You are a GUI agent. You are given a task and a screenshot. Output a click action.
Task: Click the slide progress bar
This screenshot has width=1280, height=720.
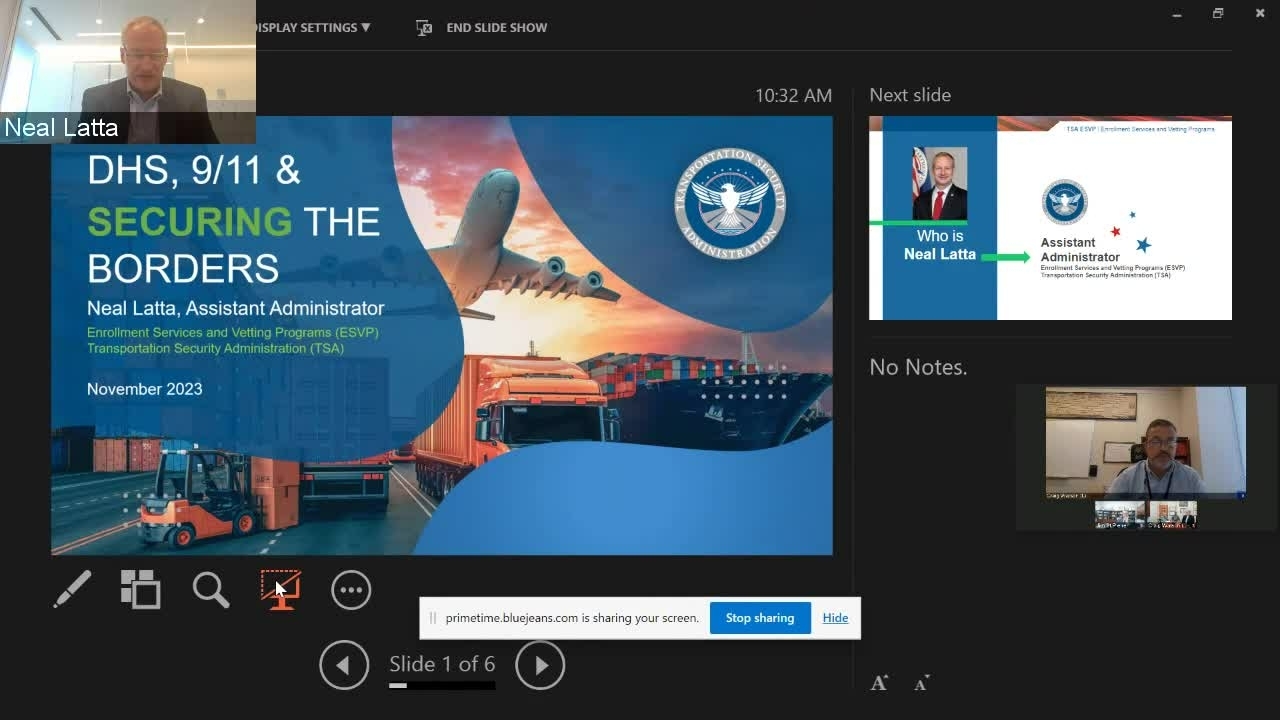[x=442, y=686]
